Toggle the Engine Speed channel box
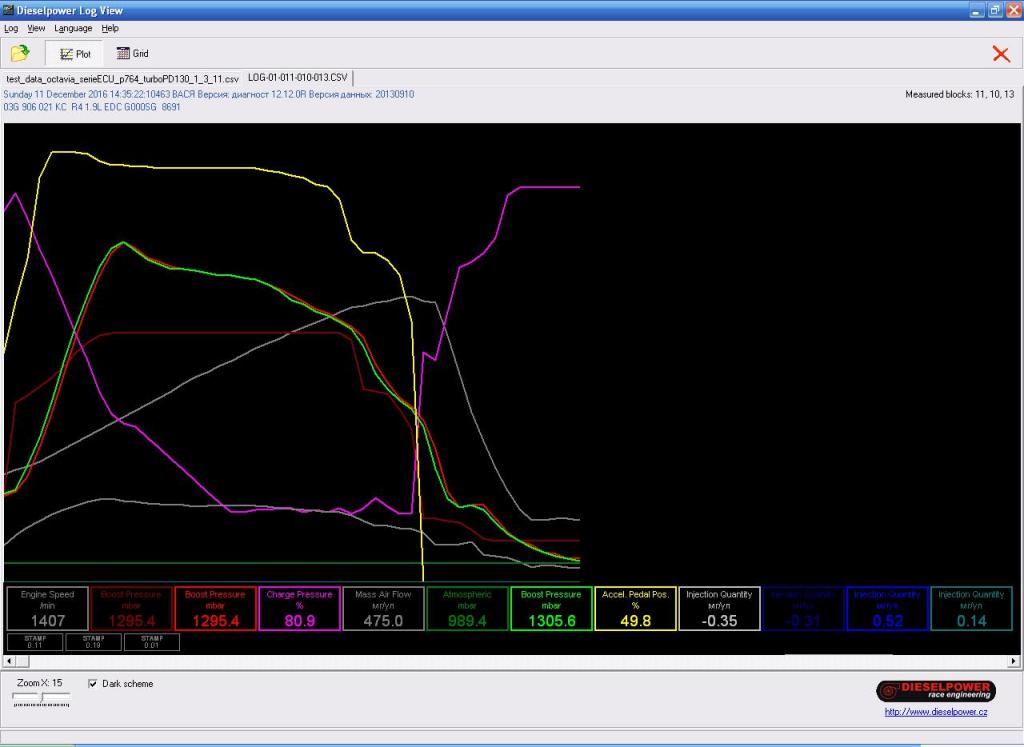The image size is (1024, 747). pos(48,609)
